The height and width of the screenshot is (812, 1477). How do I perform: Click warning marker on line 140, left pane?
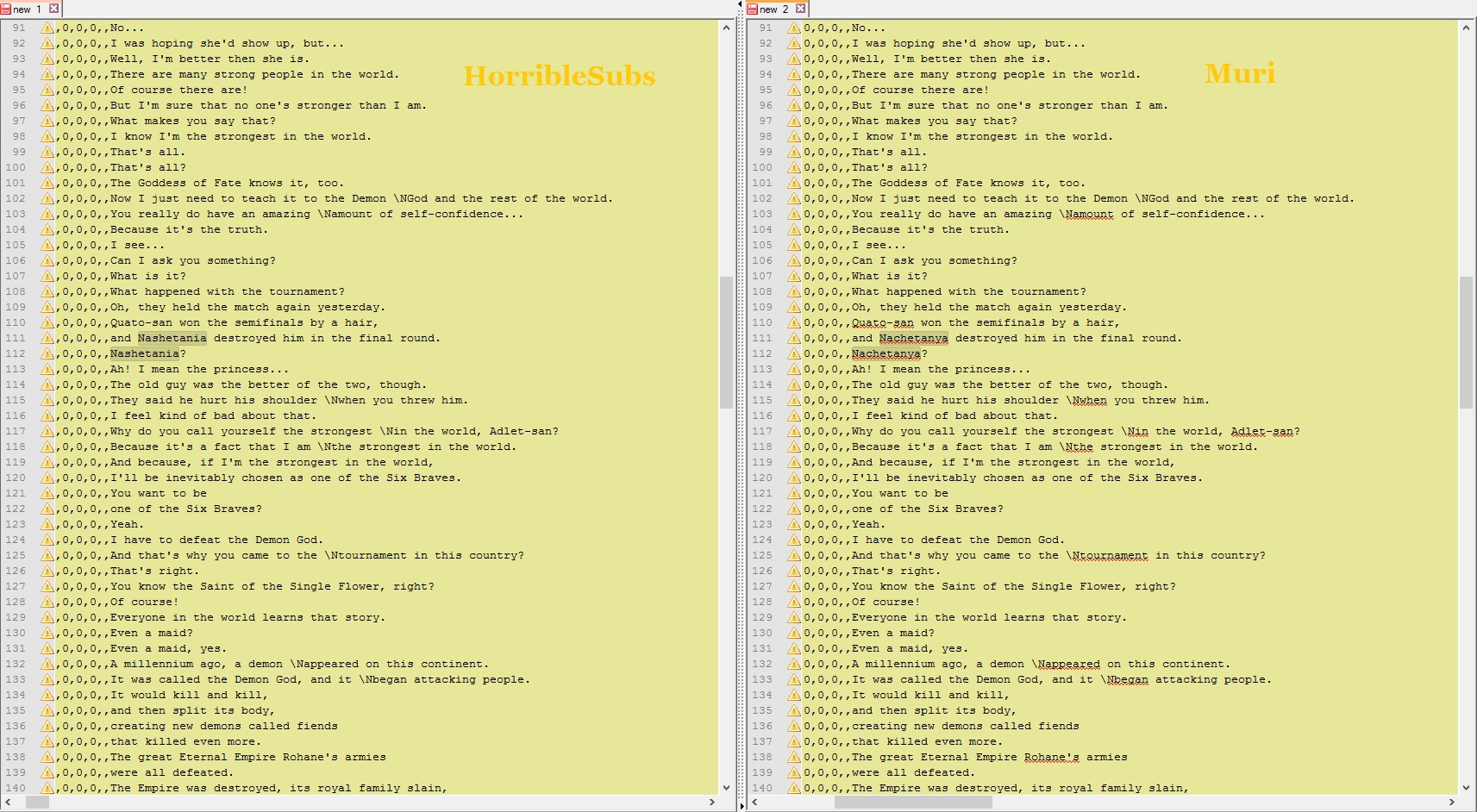click(x=47, y=788)
